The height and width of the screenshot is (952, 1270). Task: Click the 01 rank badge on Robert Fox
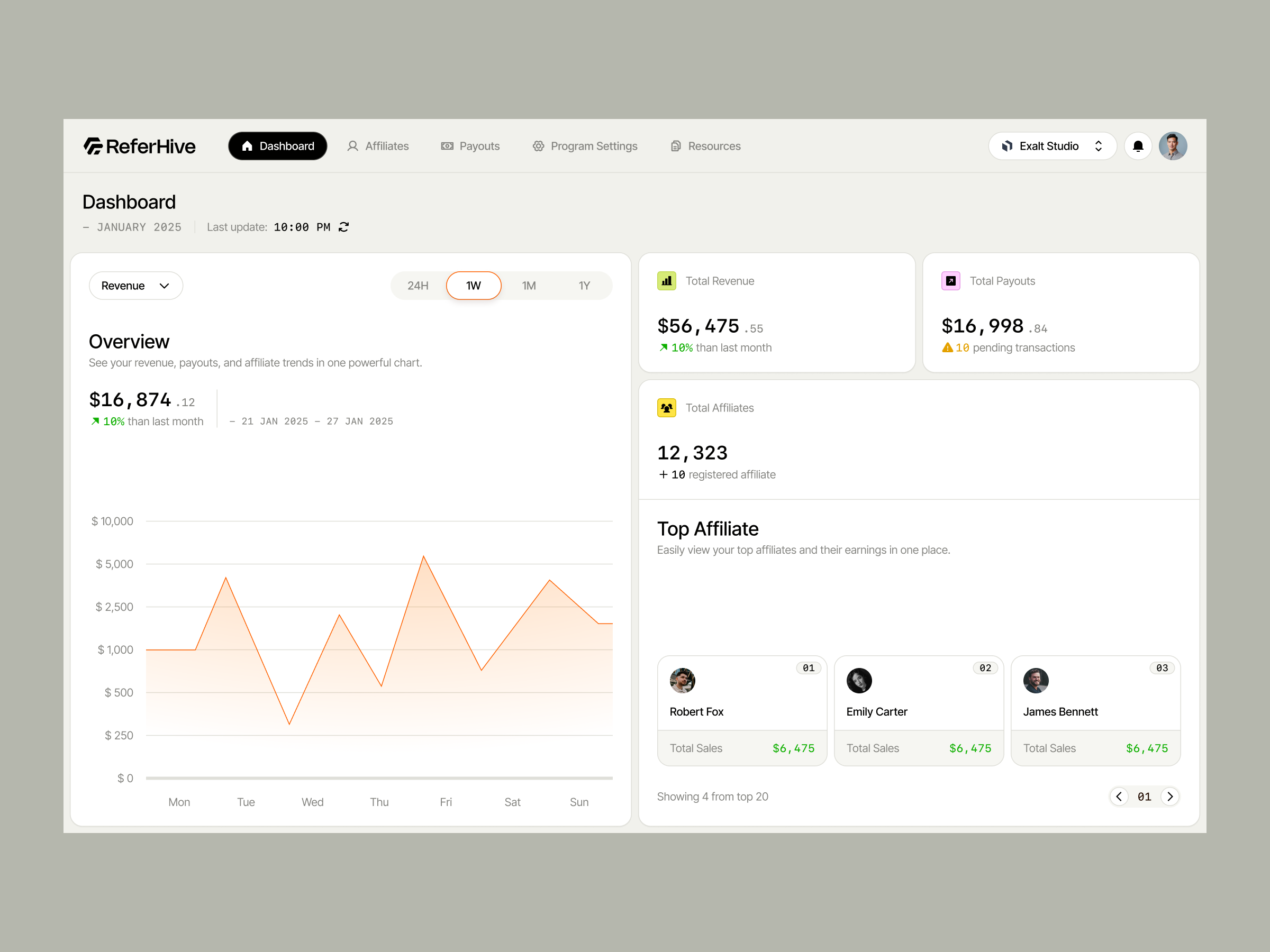click(x=809, y=668)
